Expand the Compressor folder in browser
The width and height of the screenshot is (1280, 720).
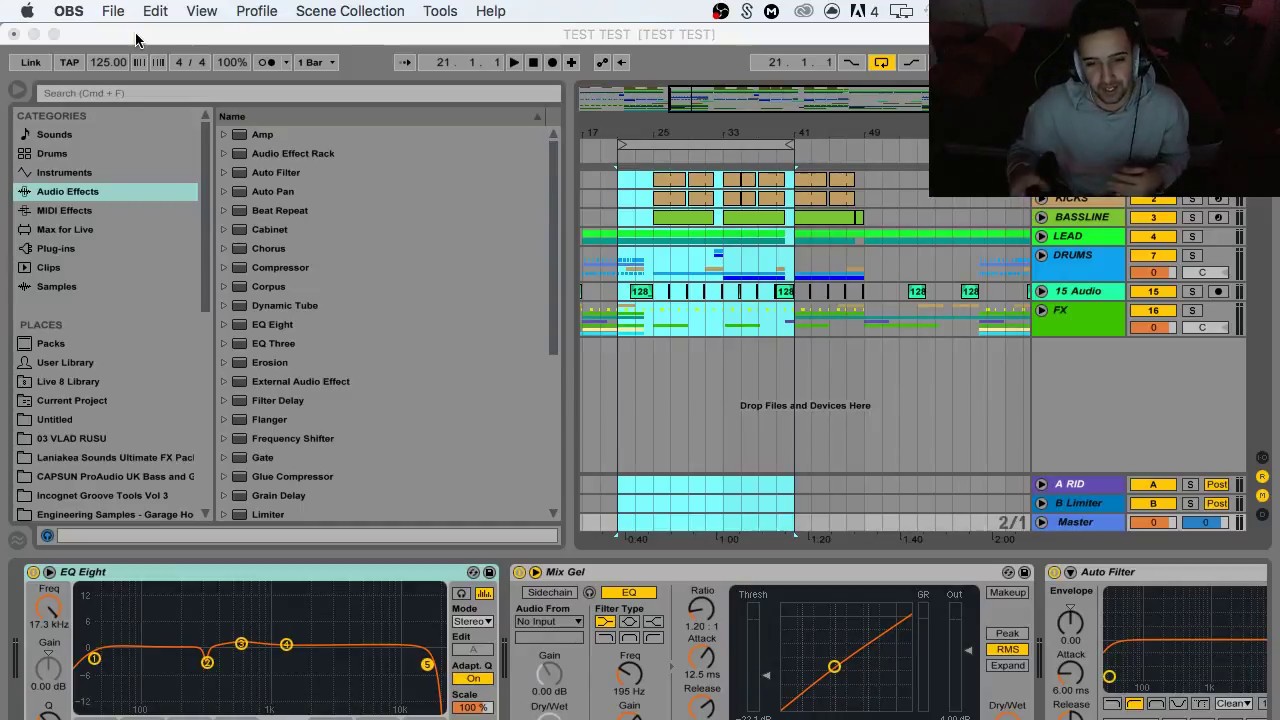[x=224, y=268]
